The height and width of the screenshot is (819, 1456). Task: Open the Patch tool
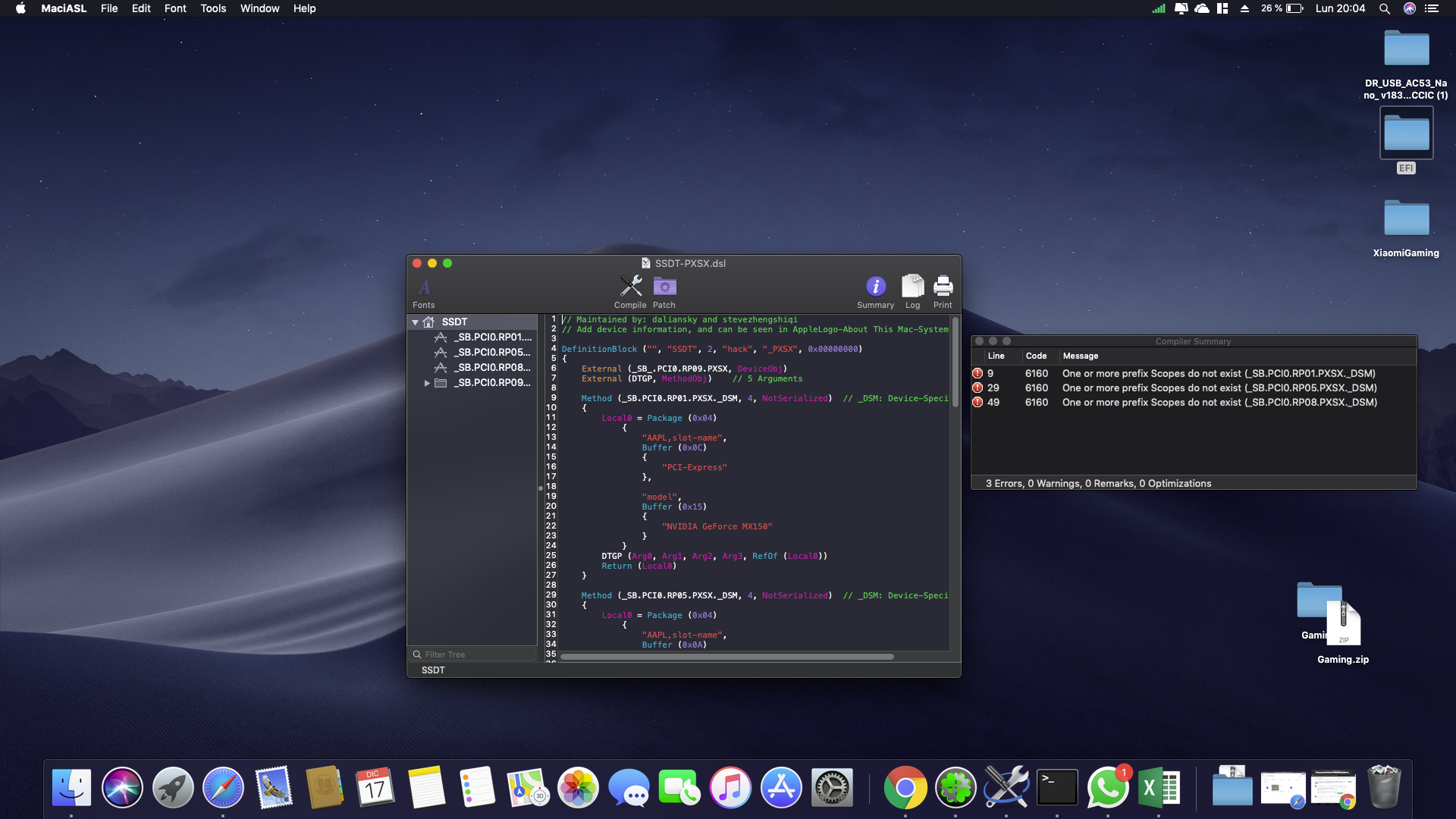(x=664, y=287)
